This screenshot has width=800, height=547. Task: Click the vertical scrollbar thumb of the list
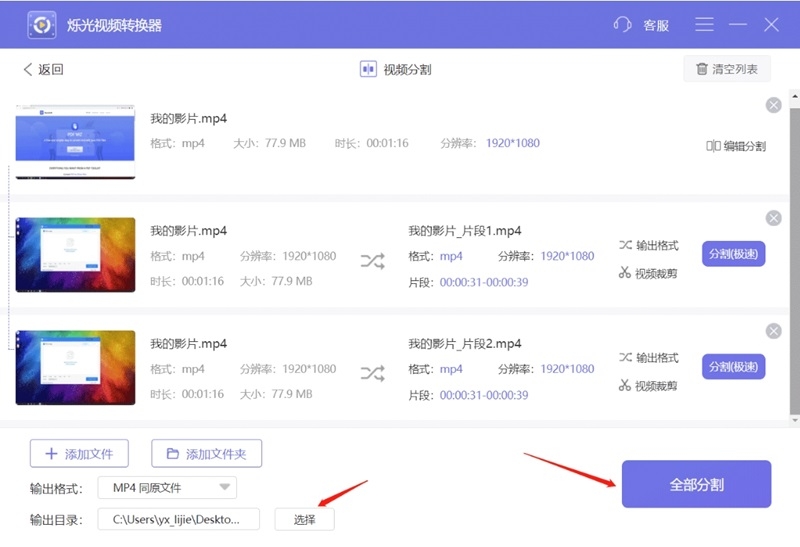point(795,260)
